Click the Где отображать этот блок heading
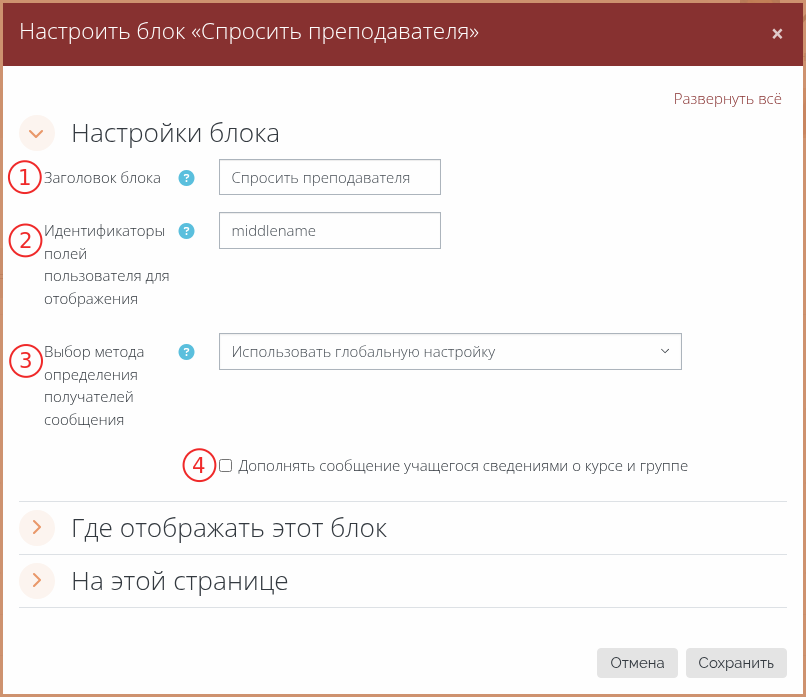This screenshot has width=806, height=697. [229, 528]
